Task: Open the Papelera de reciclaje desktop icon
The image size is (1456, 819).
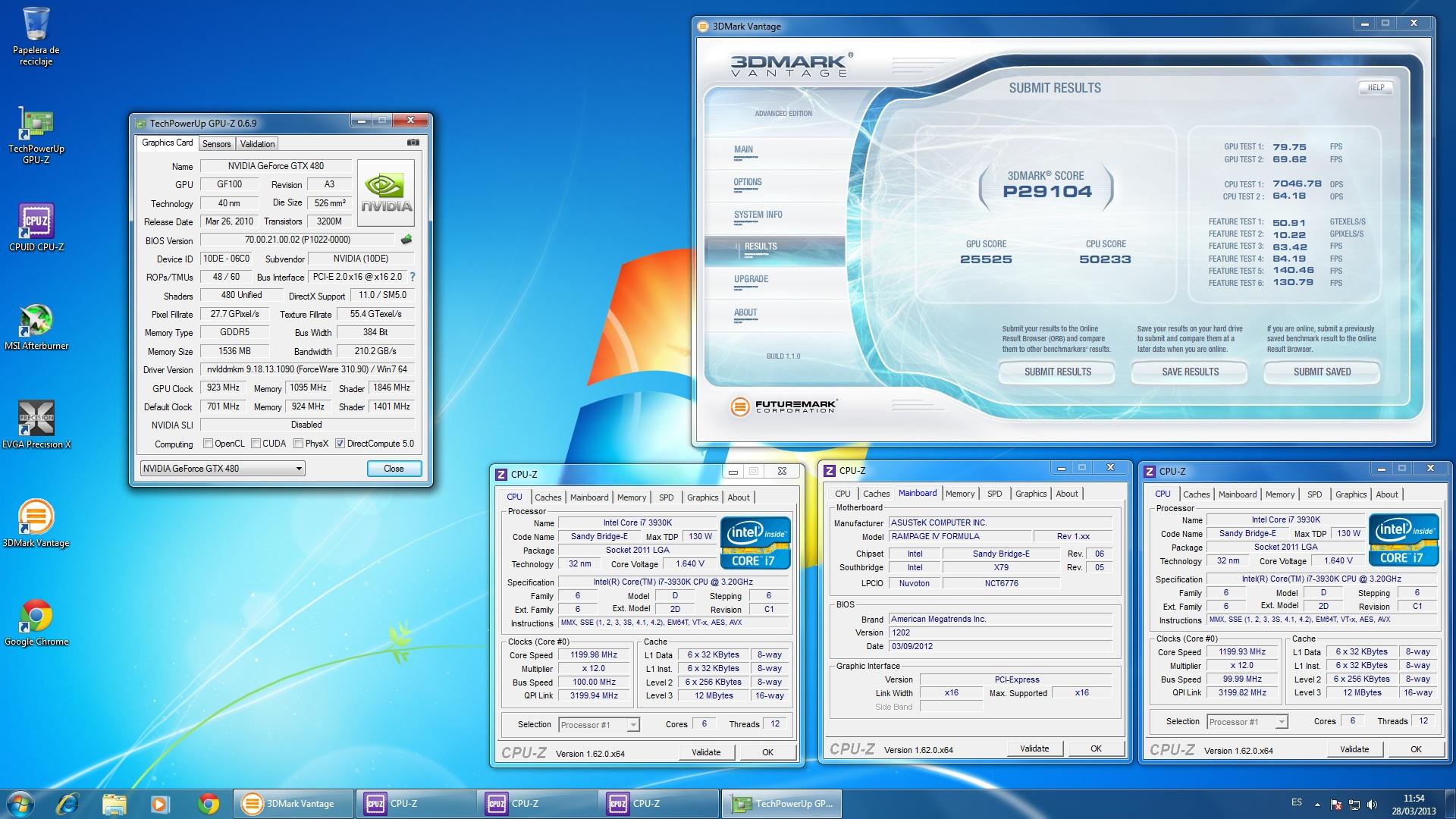Action: pos(36,36)
